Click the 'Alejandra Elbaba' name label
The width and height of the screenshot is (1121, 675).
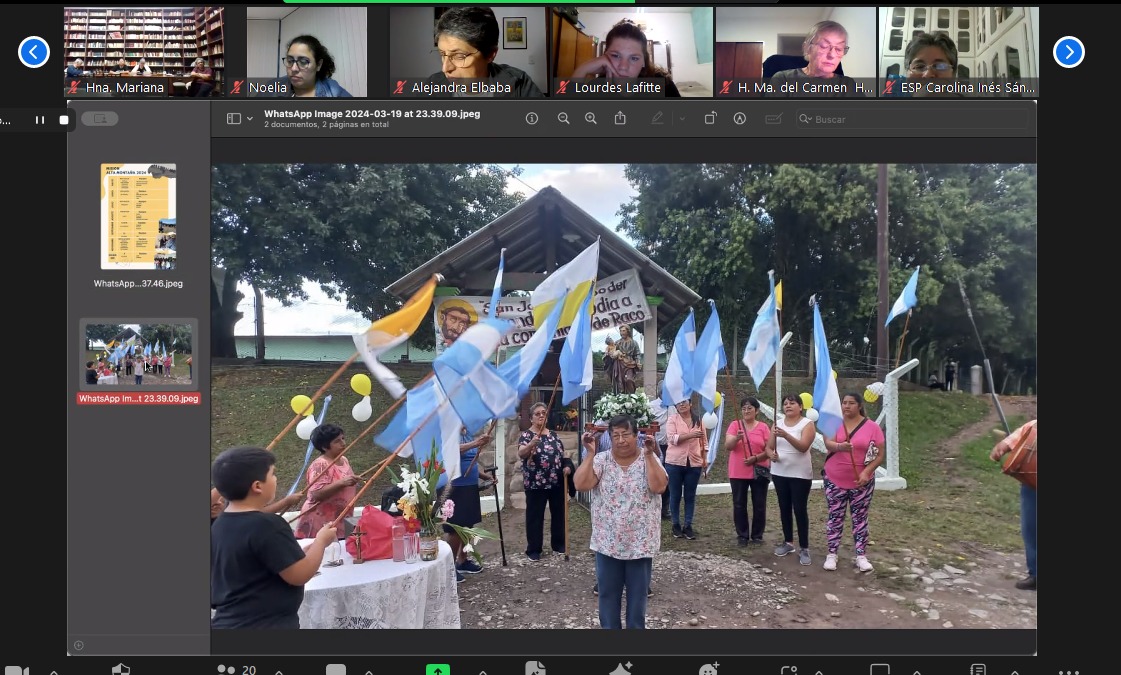point(461,88)
